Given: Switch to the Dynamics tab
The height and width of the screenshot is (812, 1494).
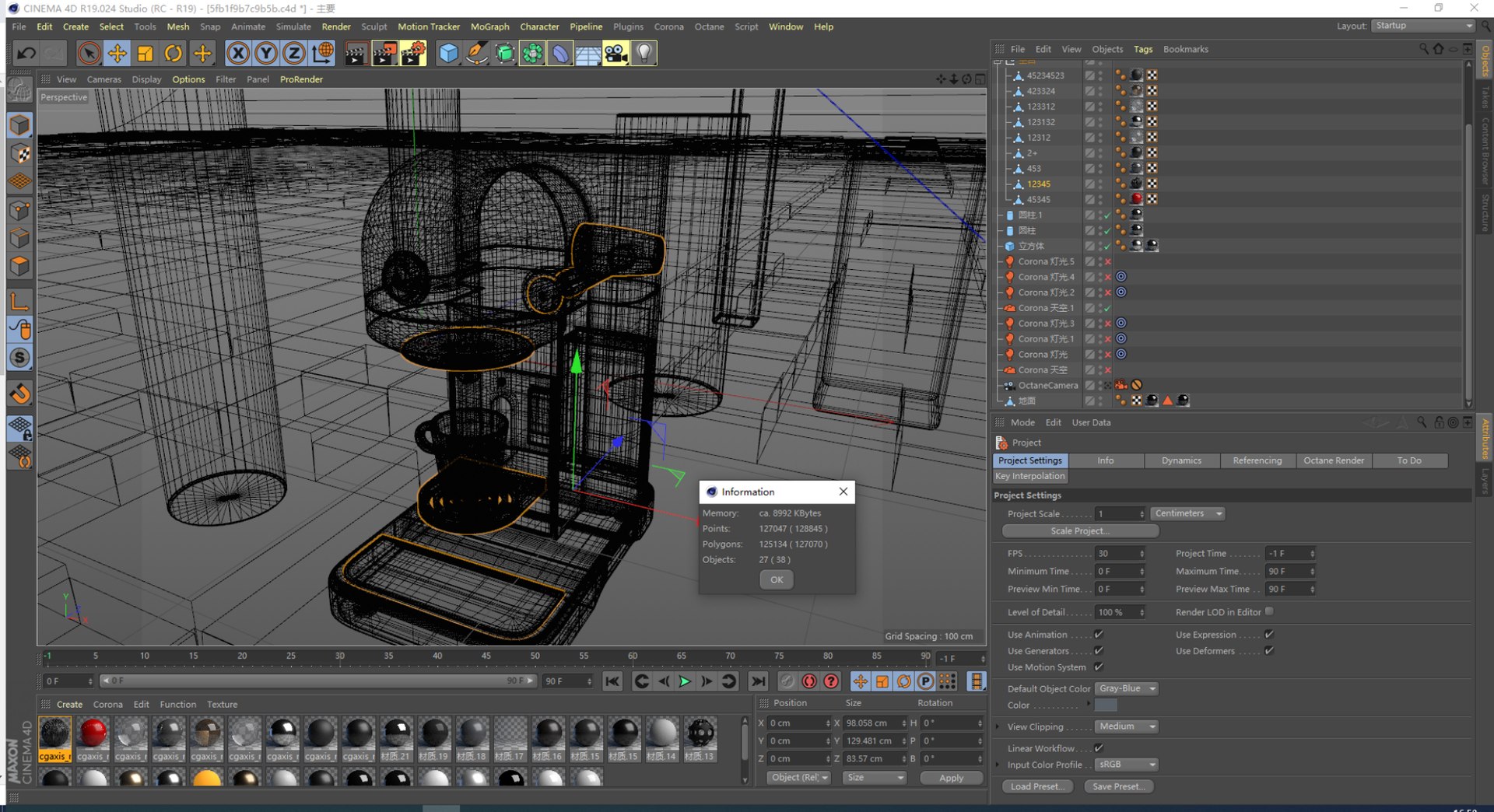Looking at the screenshot, I should [1181, 460].
